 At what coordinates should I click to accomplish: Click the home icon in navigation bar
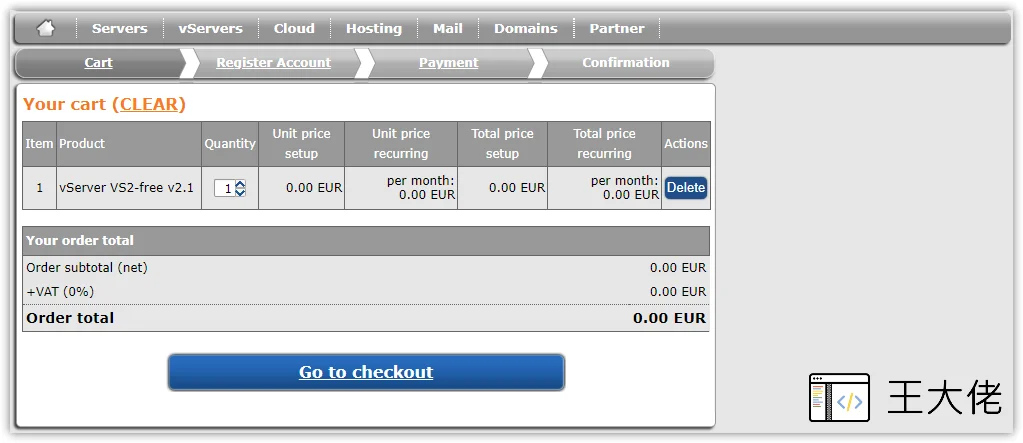pyautogui.click(x=45, y=28)
